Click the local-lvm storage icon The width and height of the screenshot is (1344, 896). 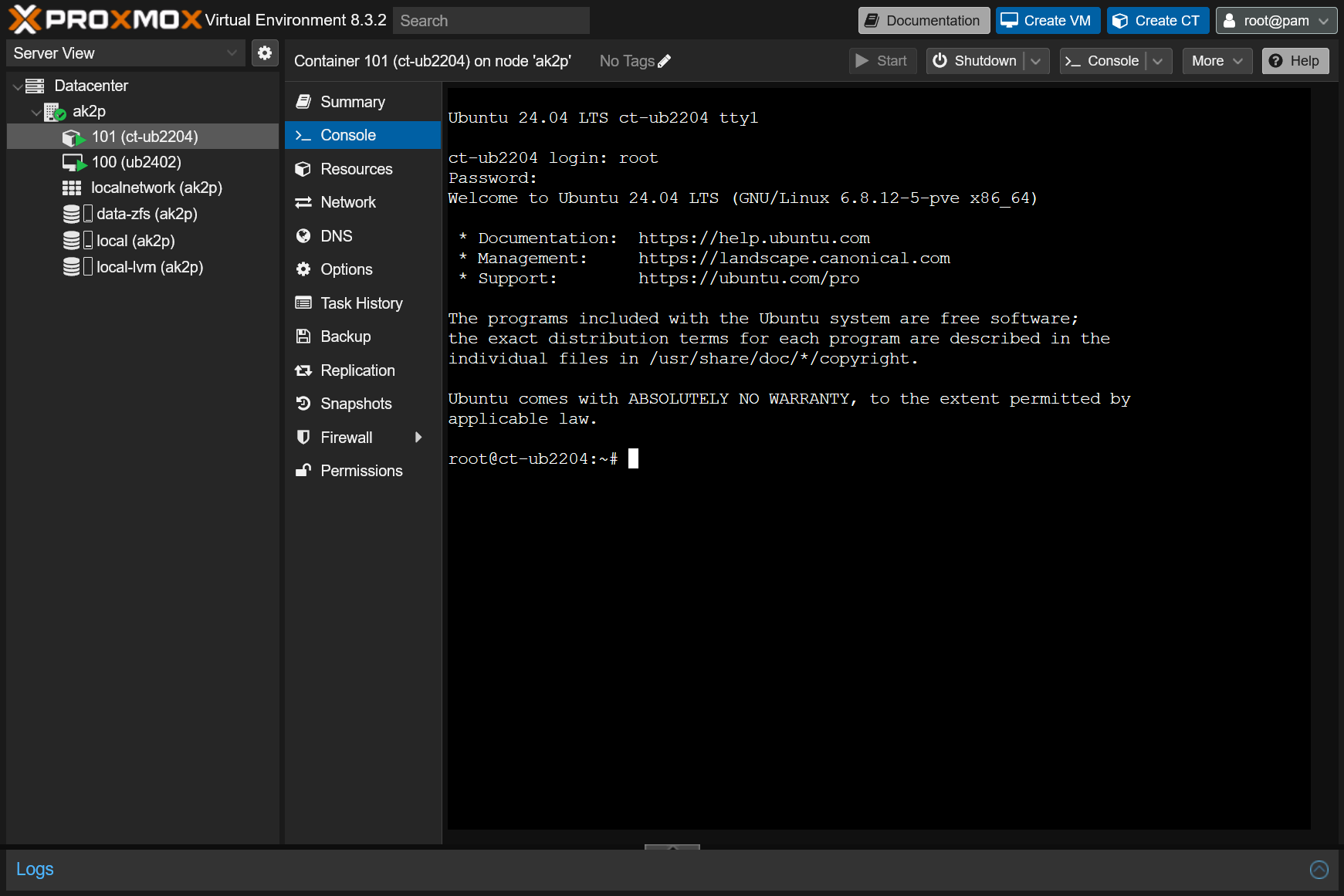(x=77, y=267)
